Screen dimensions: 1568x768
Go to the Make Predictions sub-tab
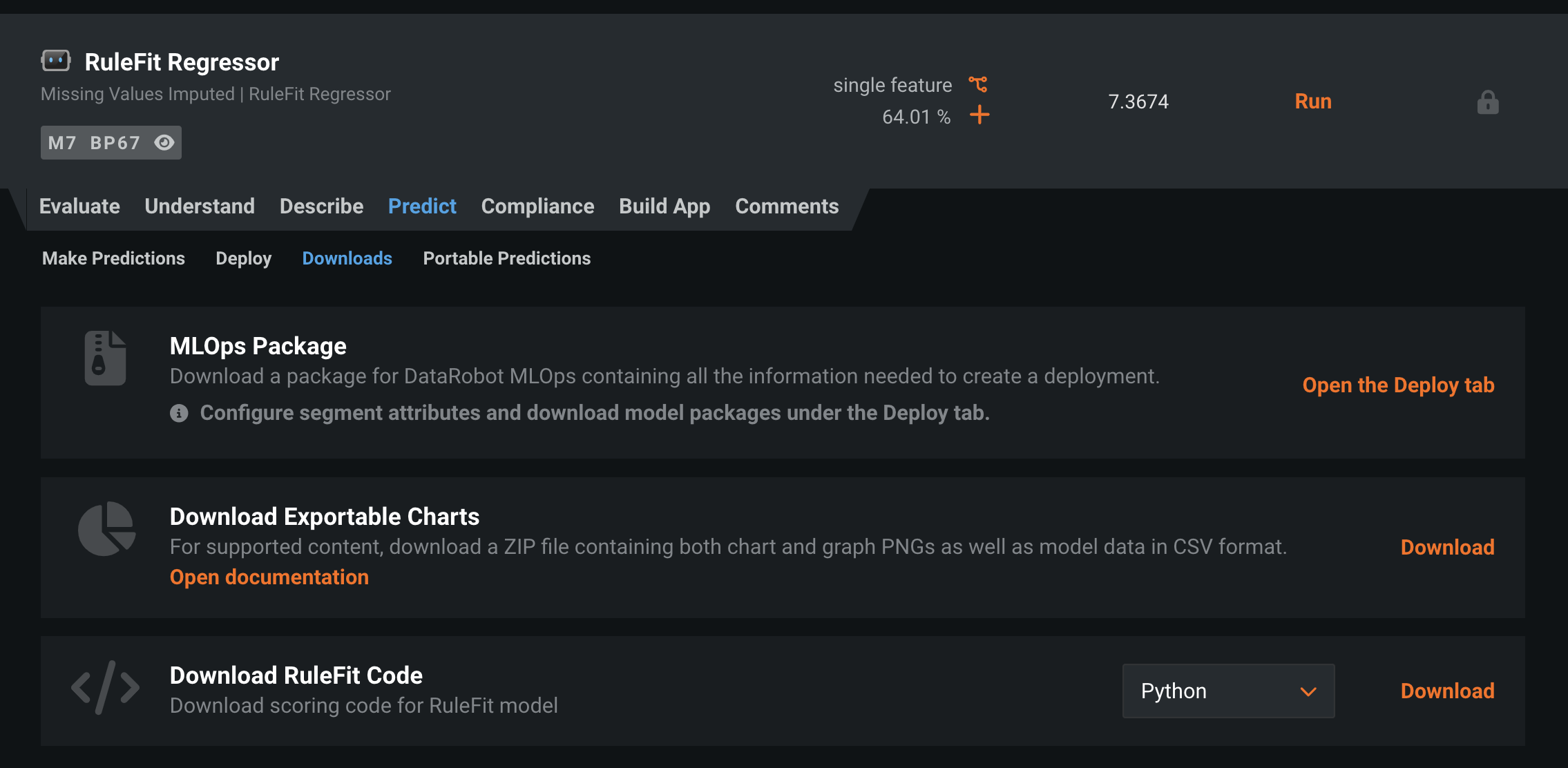(113, 258)
